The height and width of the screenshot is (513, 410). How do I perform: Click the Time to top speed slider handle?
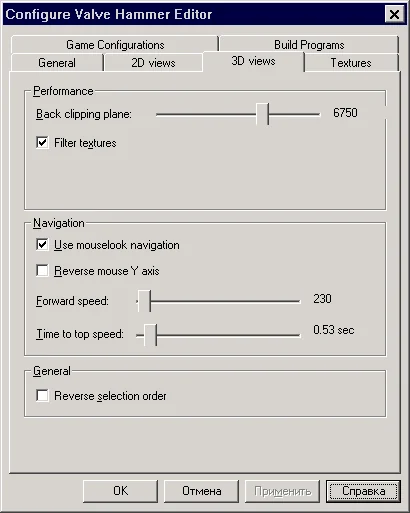(150, 335)
